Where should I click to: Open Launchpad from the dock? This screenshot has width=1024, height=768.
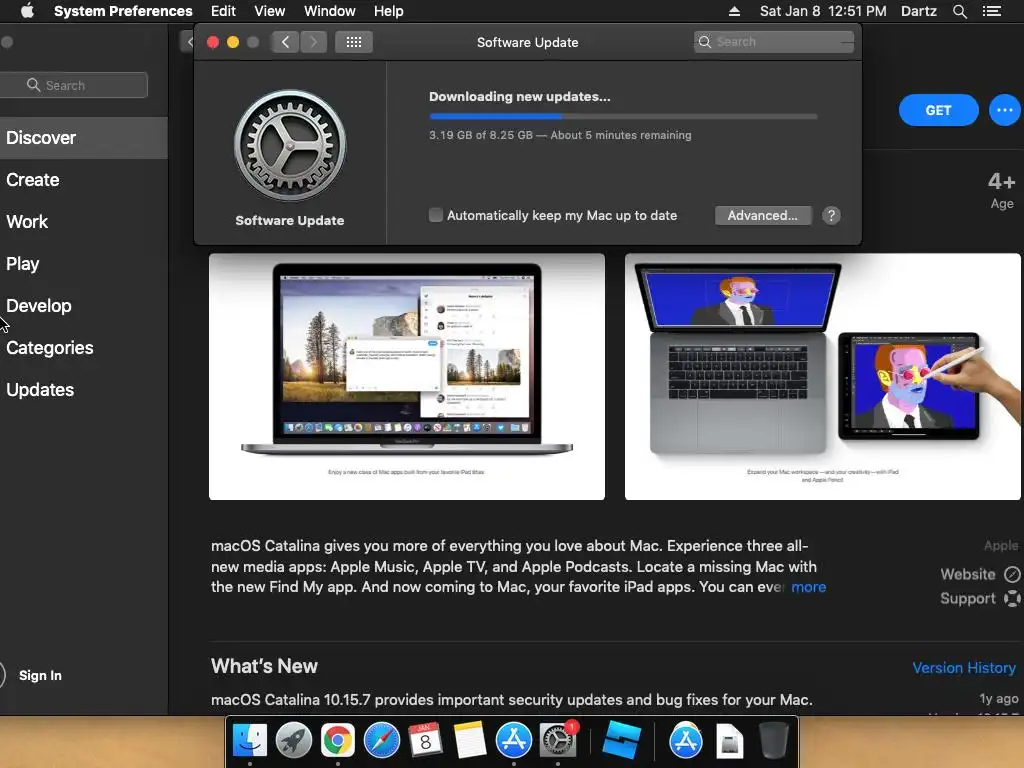click(x=293, y=740)
